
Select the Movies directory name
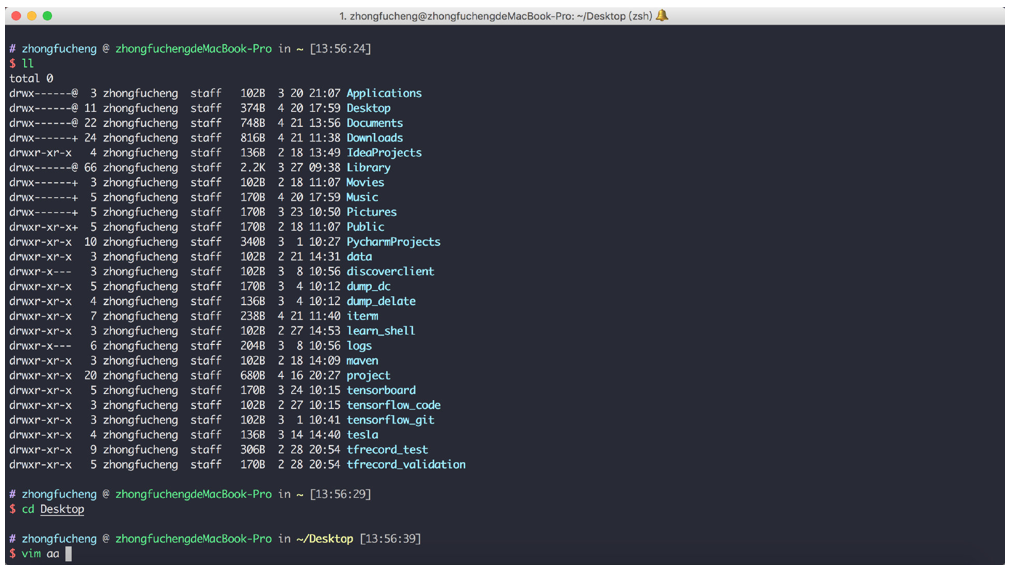point(366,182)
